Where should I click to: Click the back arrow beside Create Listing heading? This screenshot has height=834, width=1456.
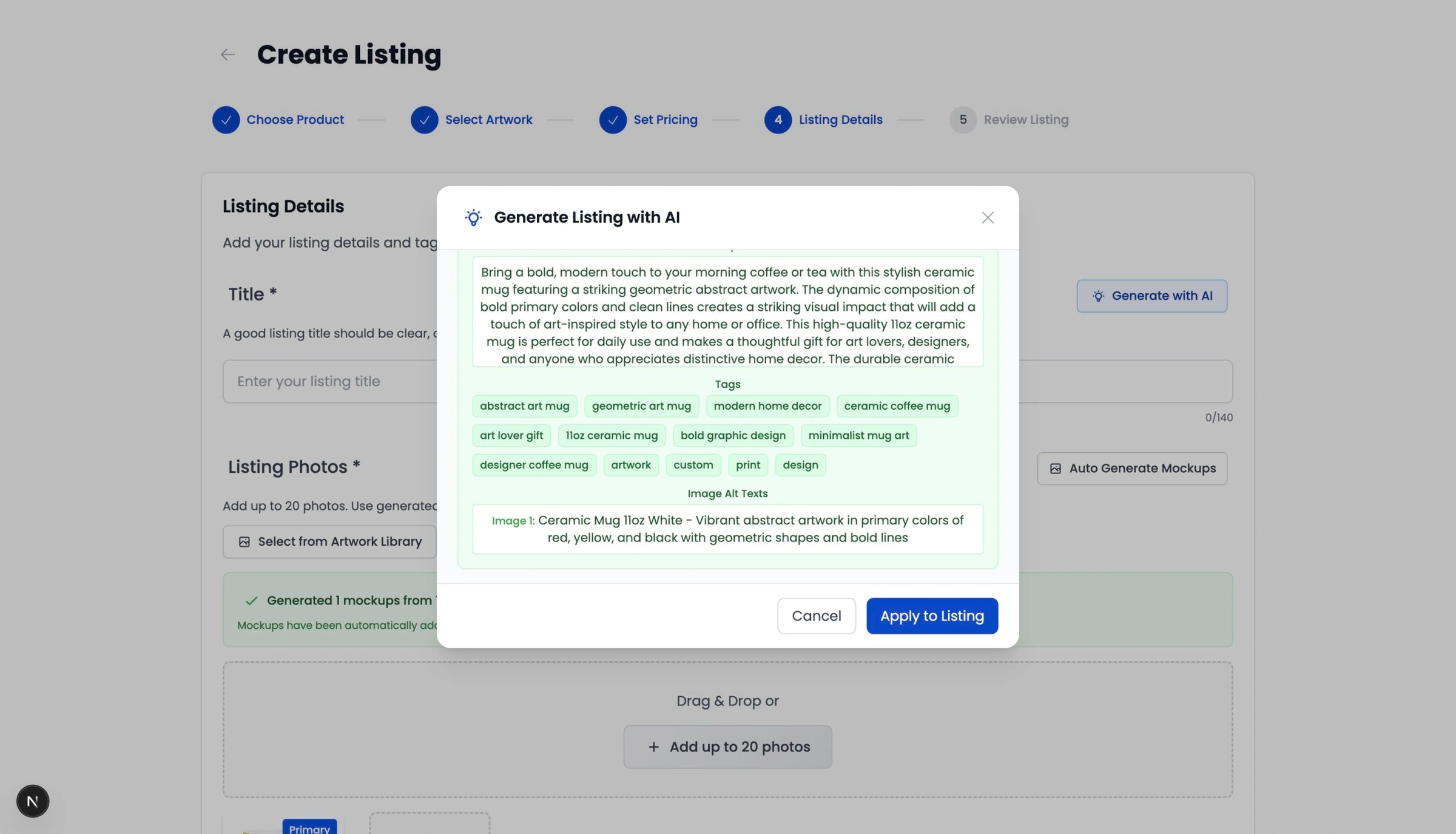click(227, 55)
